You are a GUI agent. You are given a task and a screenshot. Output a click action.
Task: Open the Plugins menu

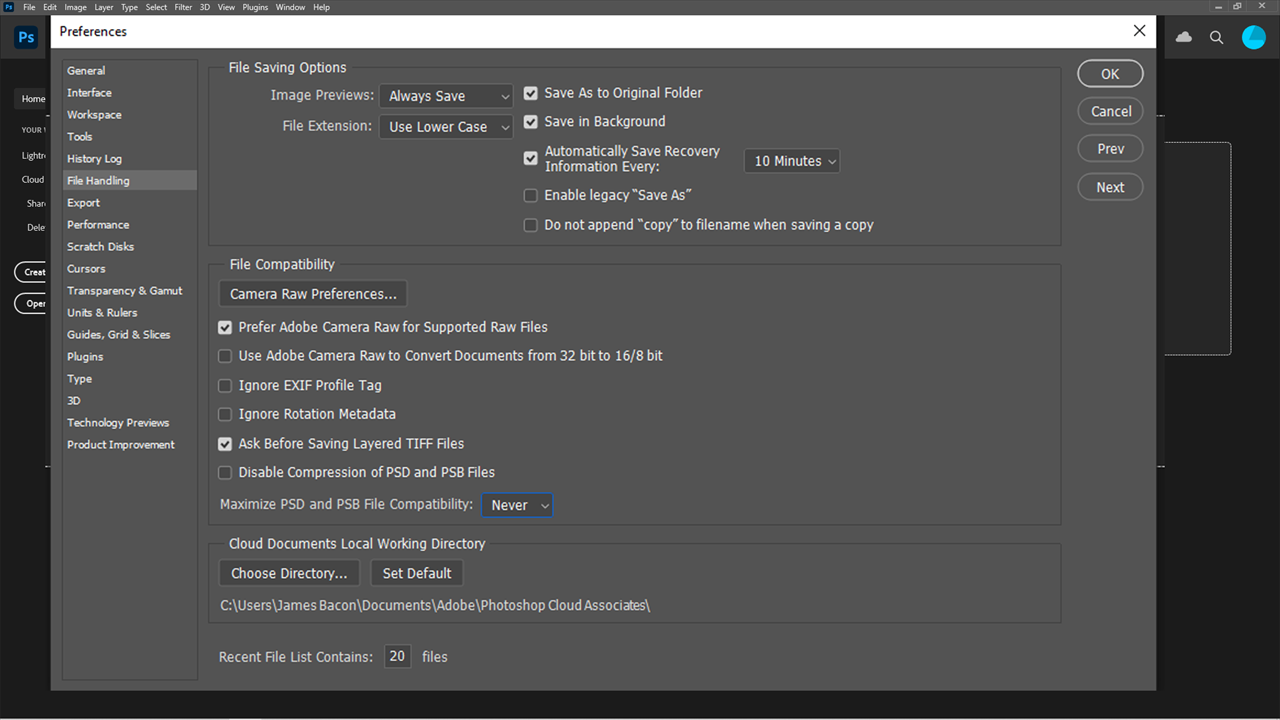click(255, 7)
